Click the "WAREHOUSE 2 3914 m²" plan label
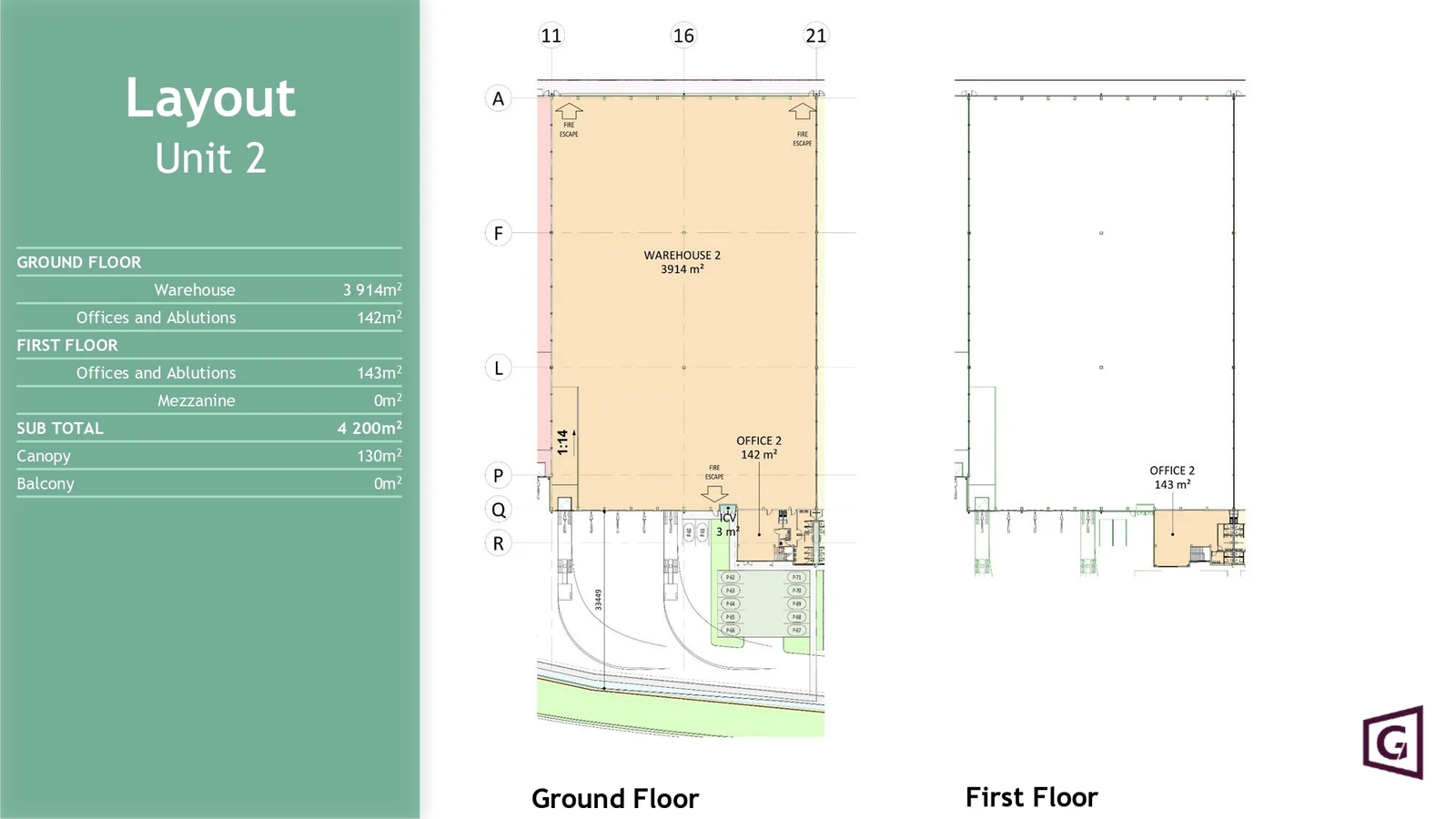Screen dimensions: 1456x819 [682, 262]
